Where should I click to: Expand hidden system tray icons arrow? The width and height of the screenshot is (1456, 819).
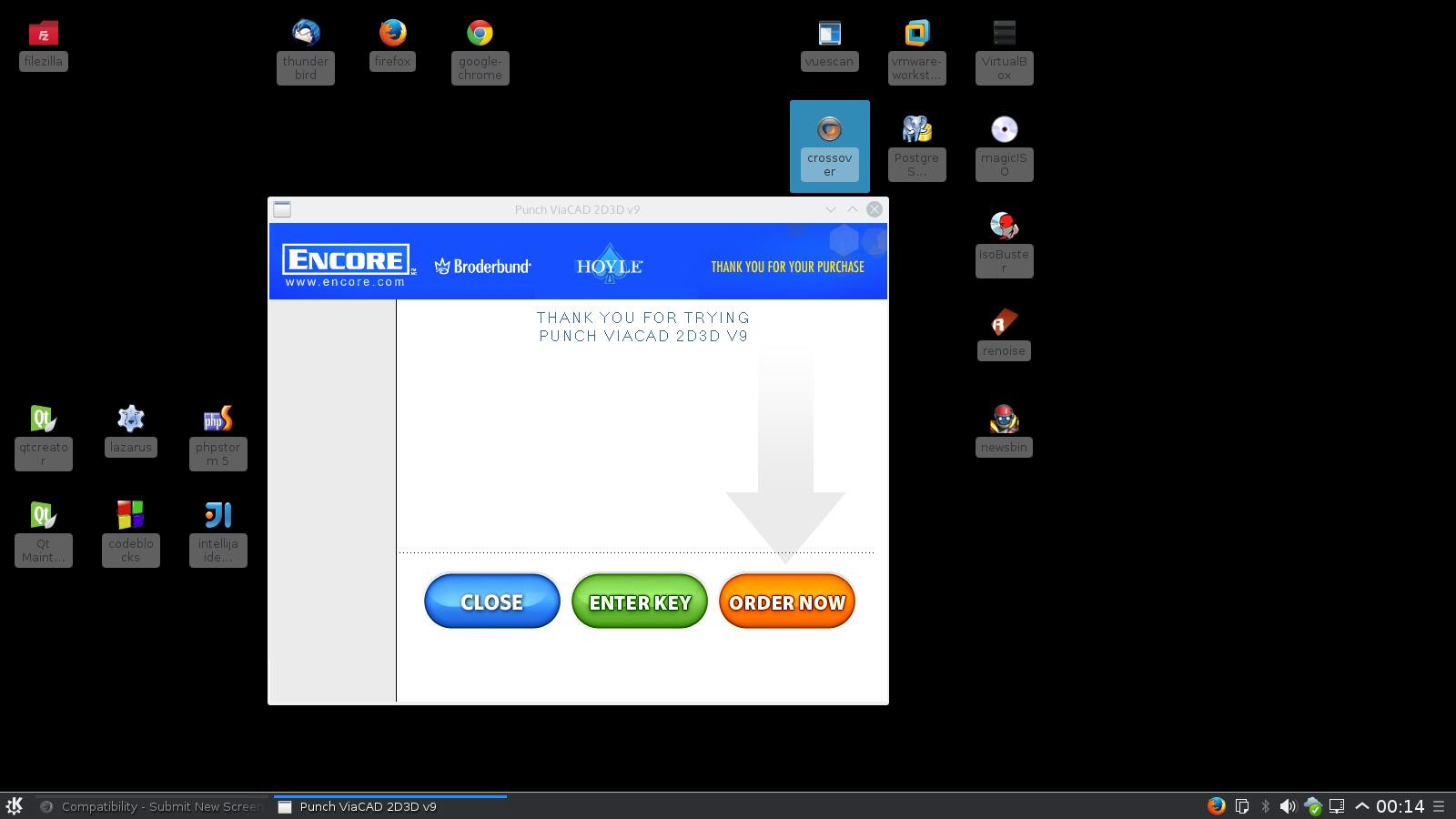(1362, 806)
